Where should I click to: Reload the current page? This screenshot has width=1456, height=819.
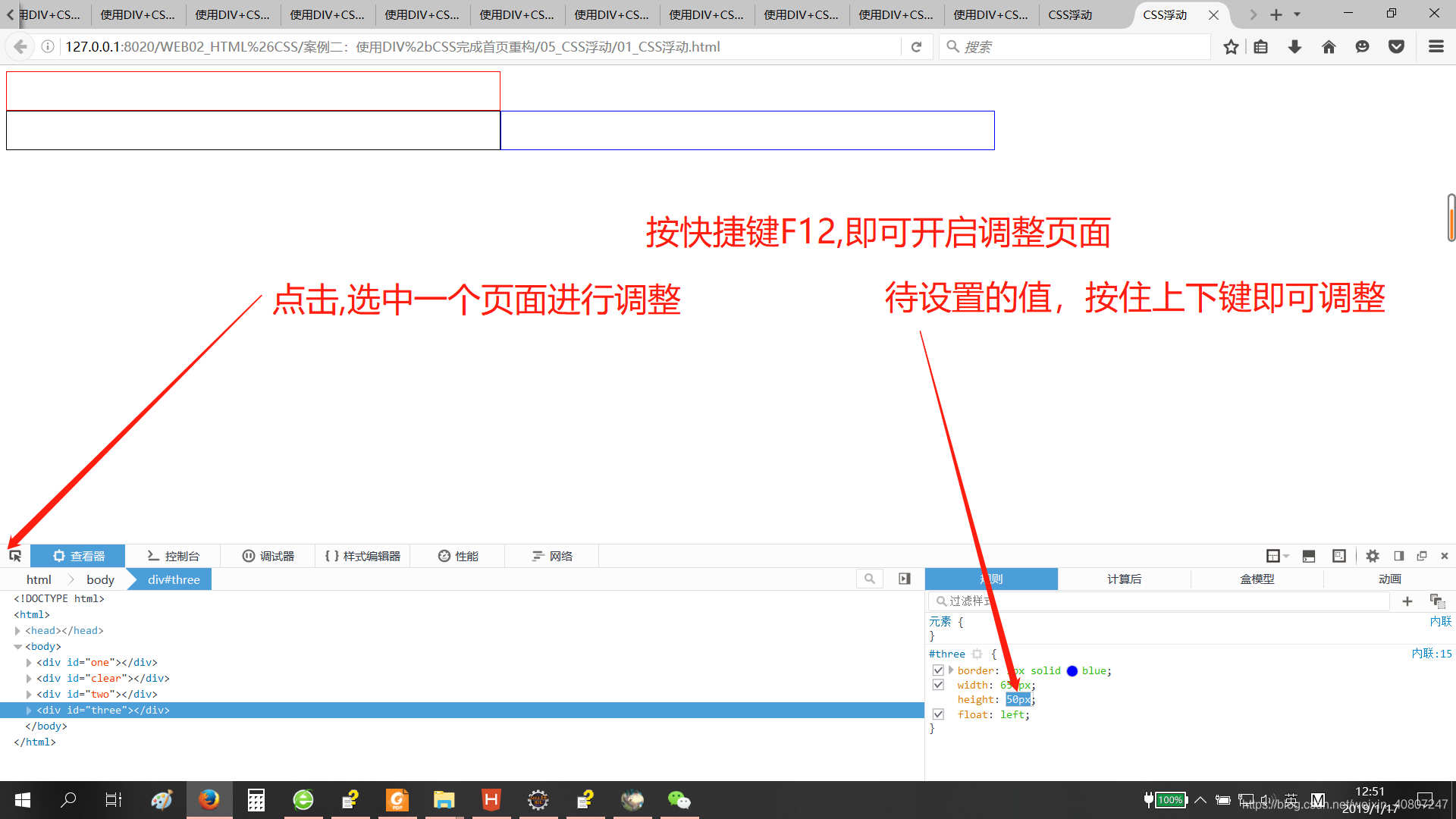click(x=916, y=47)
